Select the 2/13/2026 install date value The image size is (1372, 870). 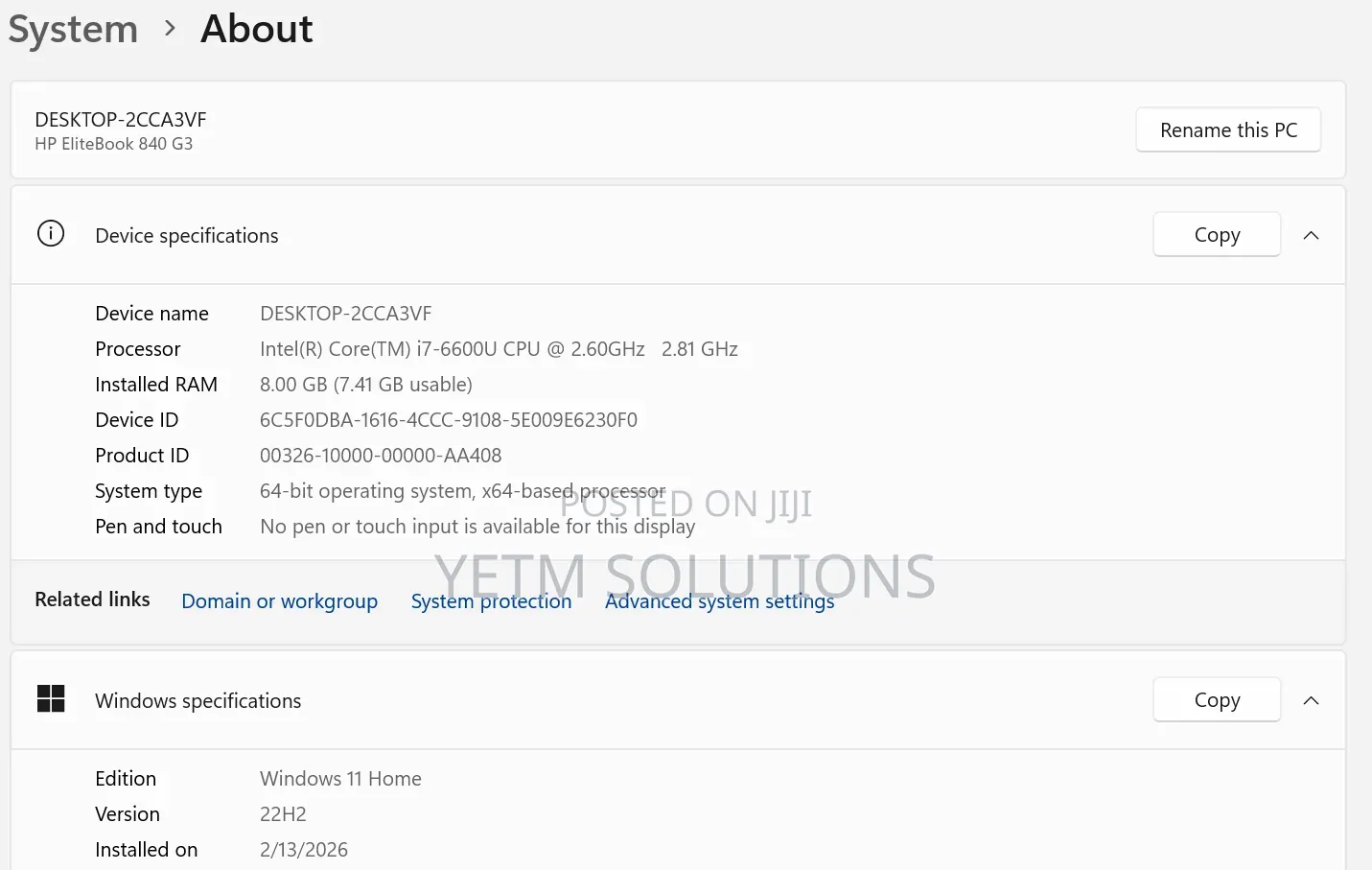tap(304, 850)
